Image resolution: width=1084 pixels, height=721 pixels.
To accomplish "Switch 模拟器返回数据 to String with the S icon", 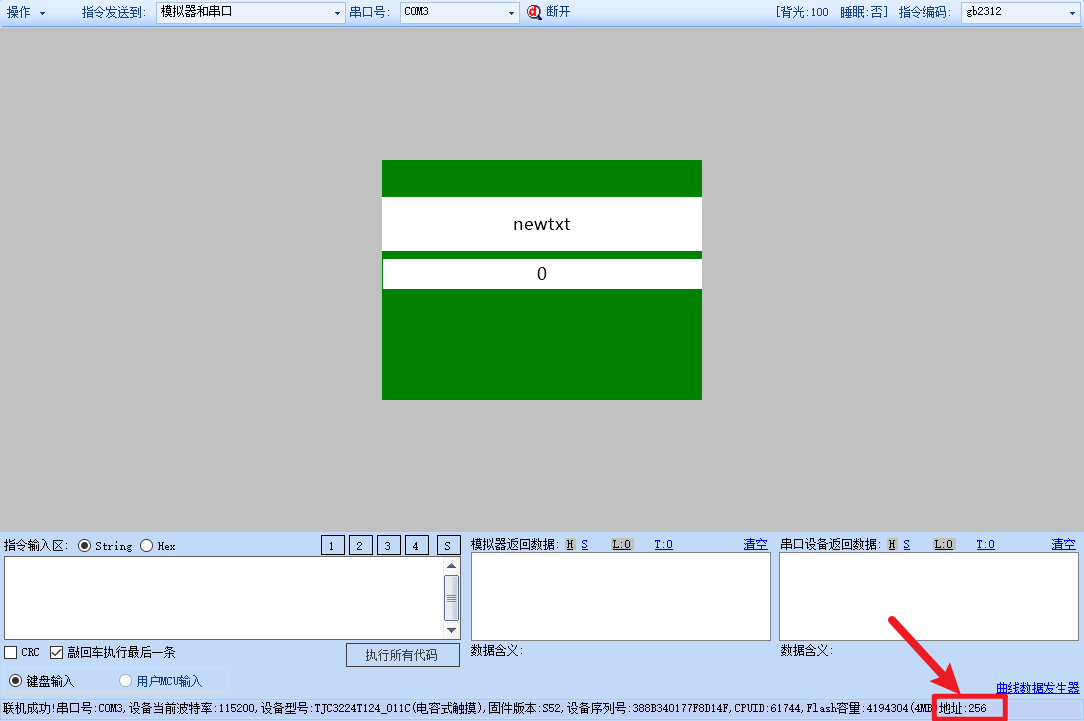I will [x=583, y=544].
